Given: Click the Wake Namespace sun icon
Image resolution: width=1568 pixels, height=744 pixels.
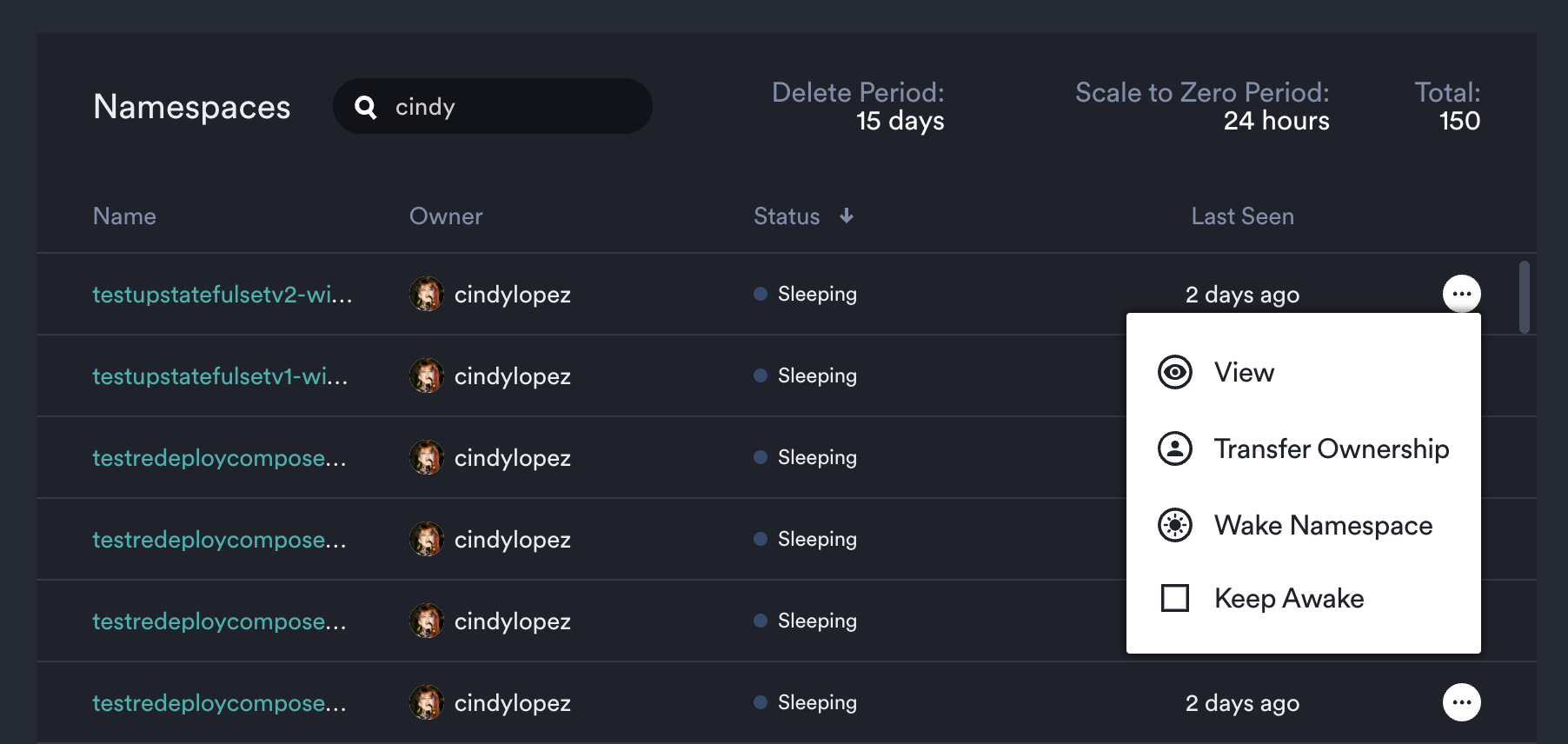Looking at the screenshot, I should (x=1175, y=525).
